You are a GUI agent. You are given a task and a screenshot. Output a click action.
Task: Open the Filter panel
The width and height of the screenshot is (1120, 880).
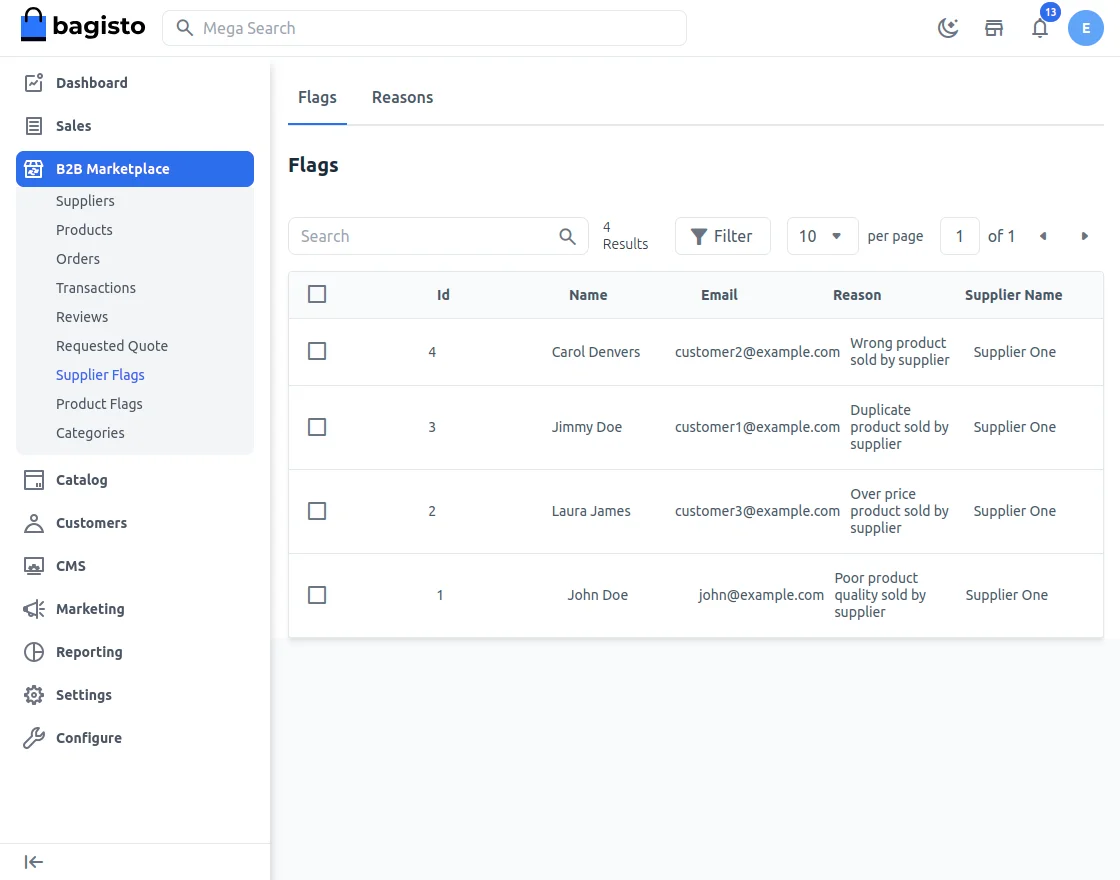click(x=722, y=236)
